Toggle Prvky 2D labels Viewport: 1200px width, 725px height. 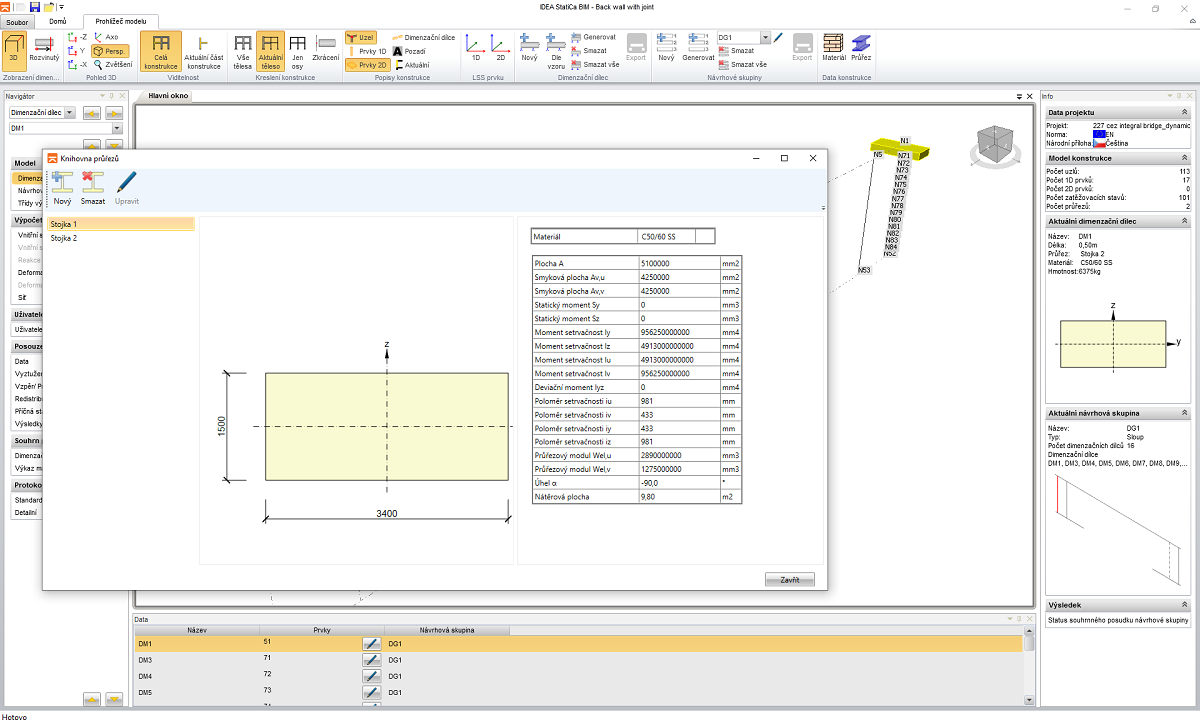click(x=367, y=64)
